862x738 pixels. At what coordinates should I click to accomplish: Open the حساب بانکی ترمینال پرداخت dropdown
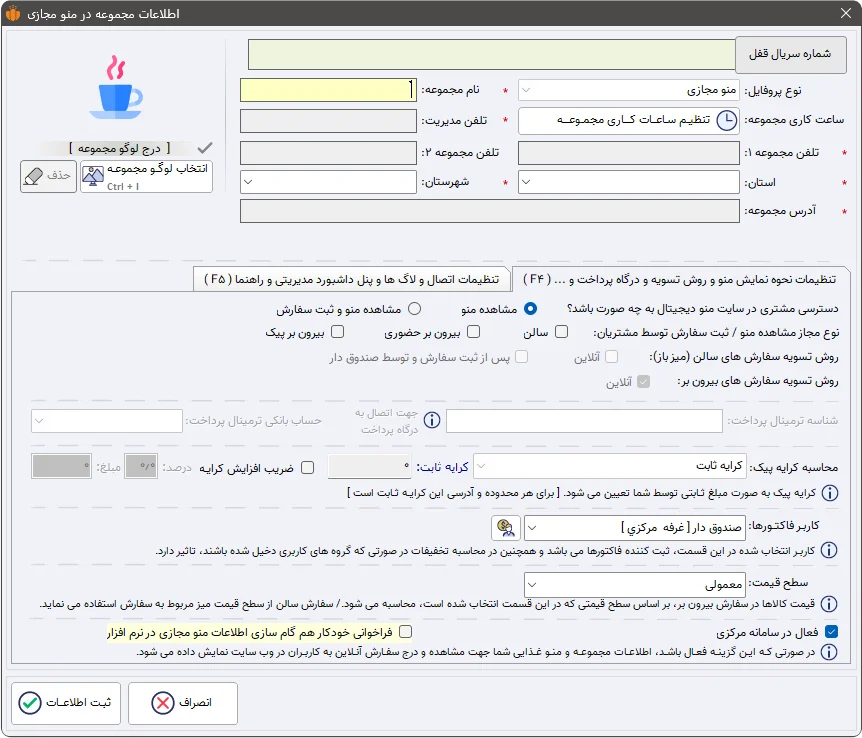[x=107, y=421]
